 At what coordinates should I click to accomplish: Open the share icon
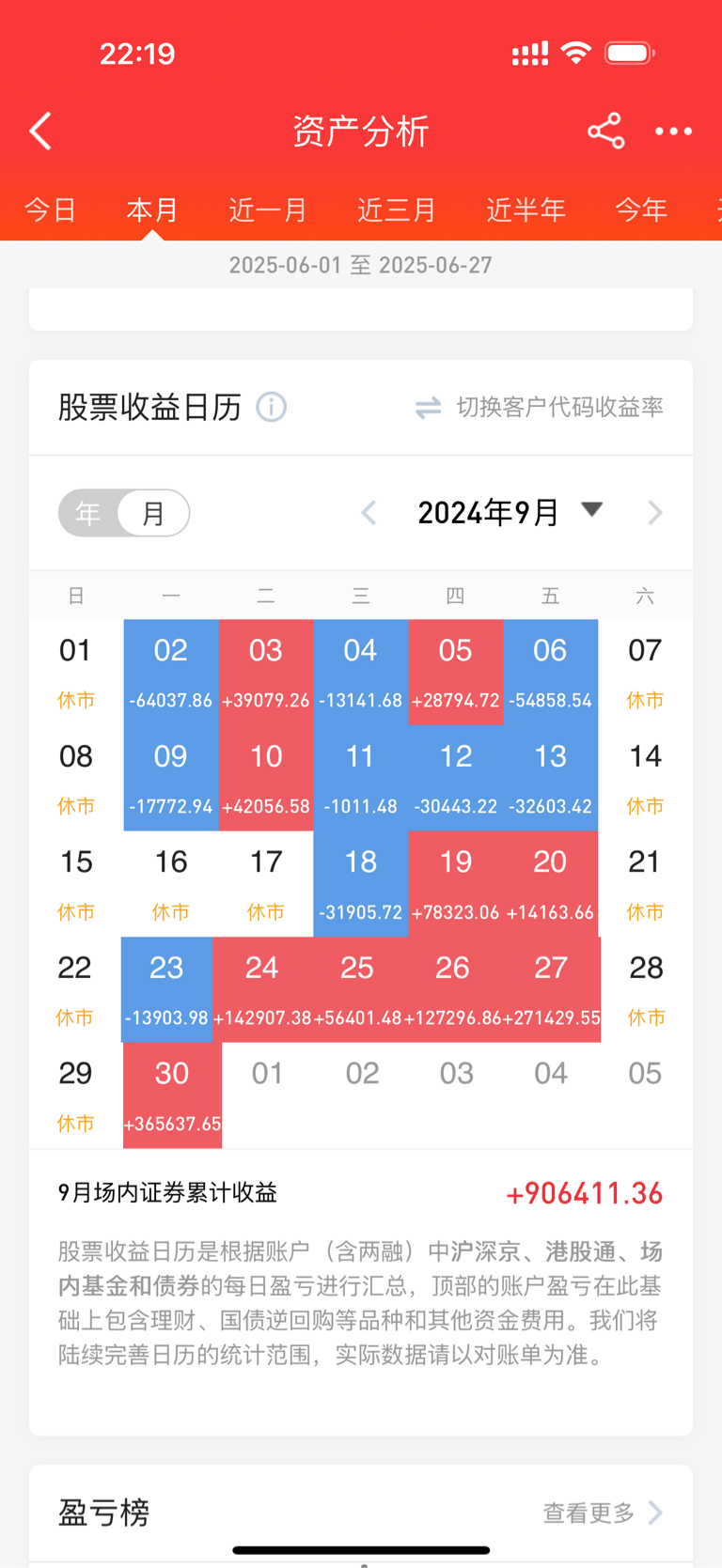point(606,131)
